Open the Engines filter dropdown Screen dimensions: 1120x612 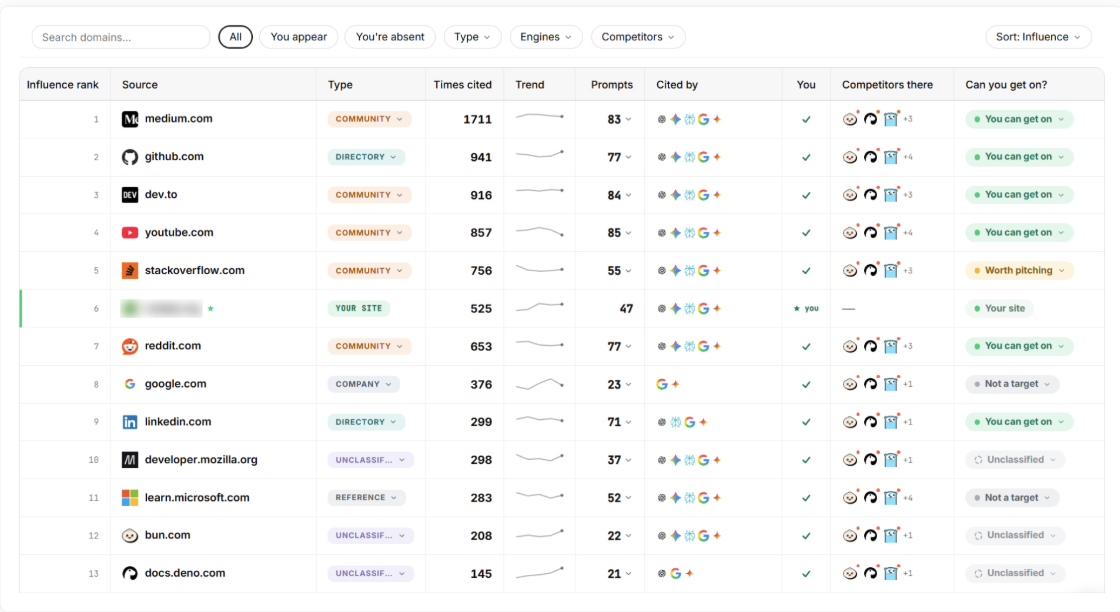pos(546,37)
